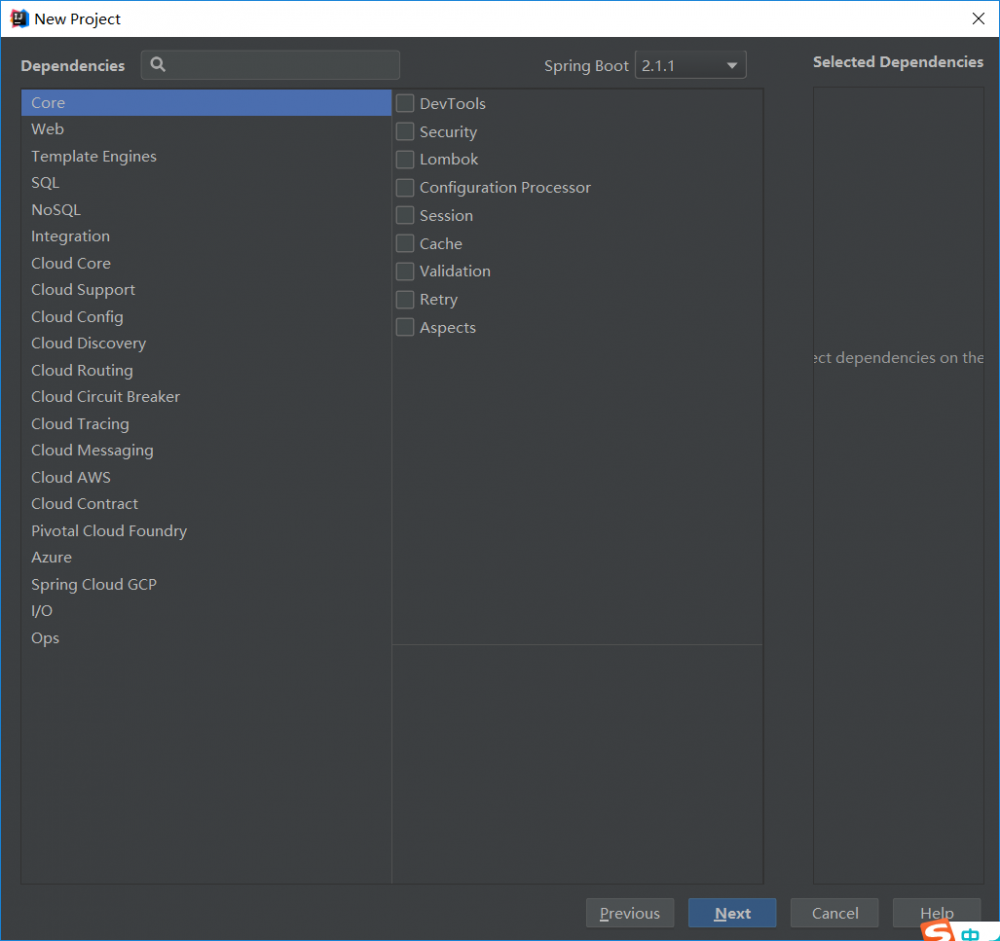Focus the dependencies search field
This screenshot has width=1000, height=941.
click(270, 64)
